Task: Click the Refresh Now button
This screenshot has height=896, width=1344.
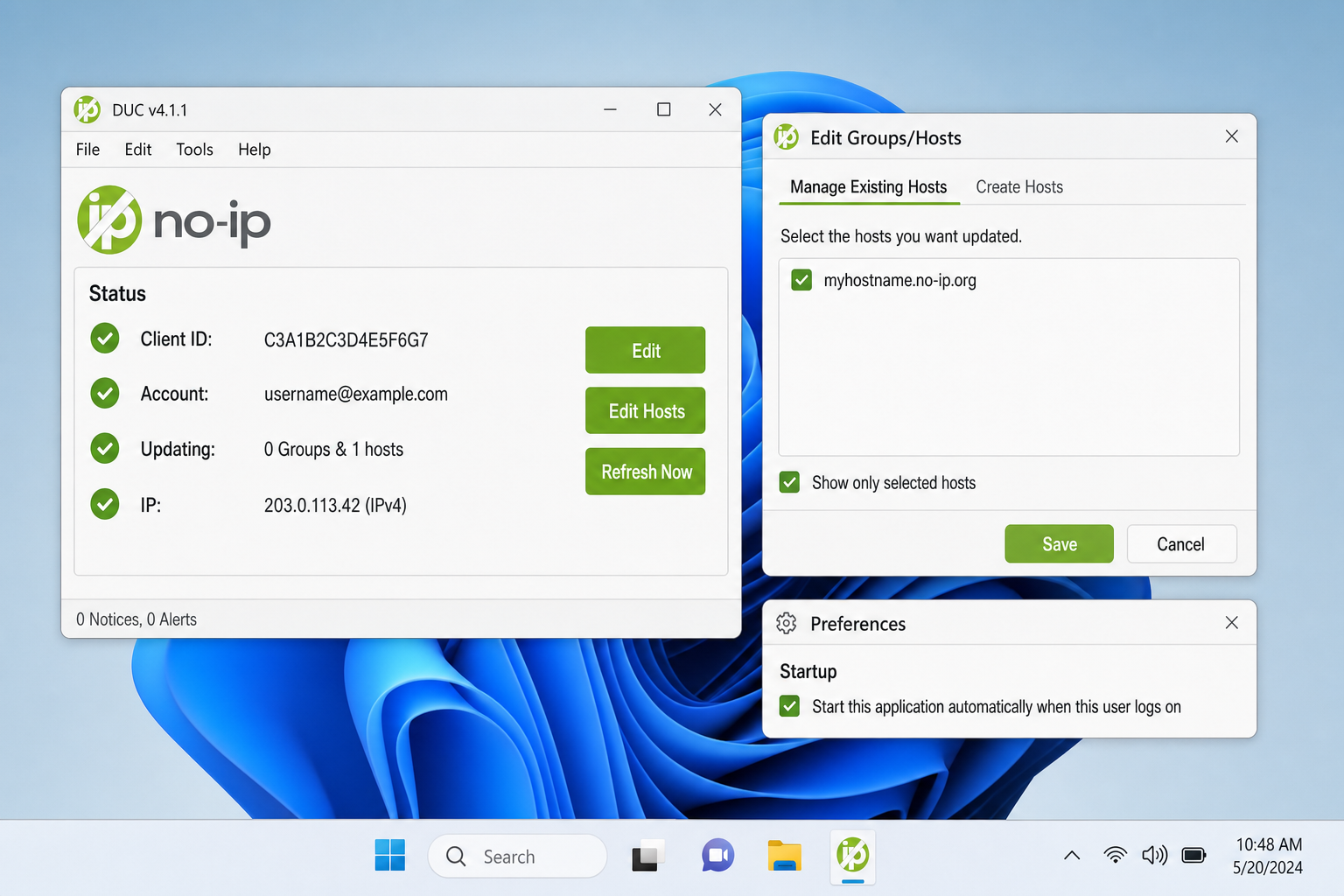Action: [645, 472]
